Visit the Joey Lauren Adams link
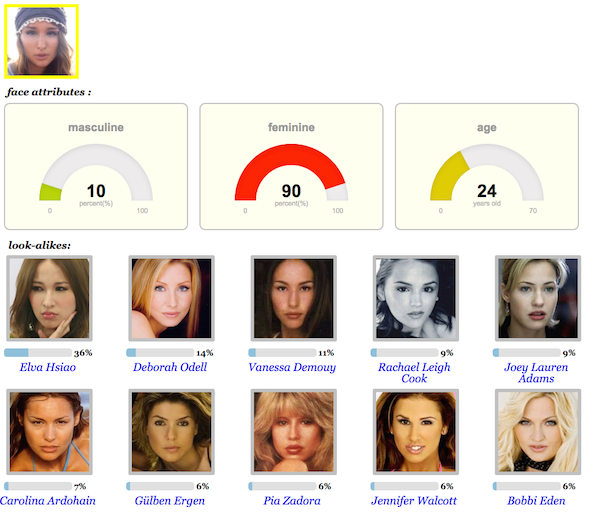 tap(536, 373)
